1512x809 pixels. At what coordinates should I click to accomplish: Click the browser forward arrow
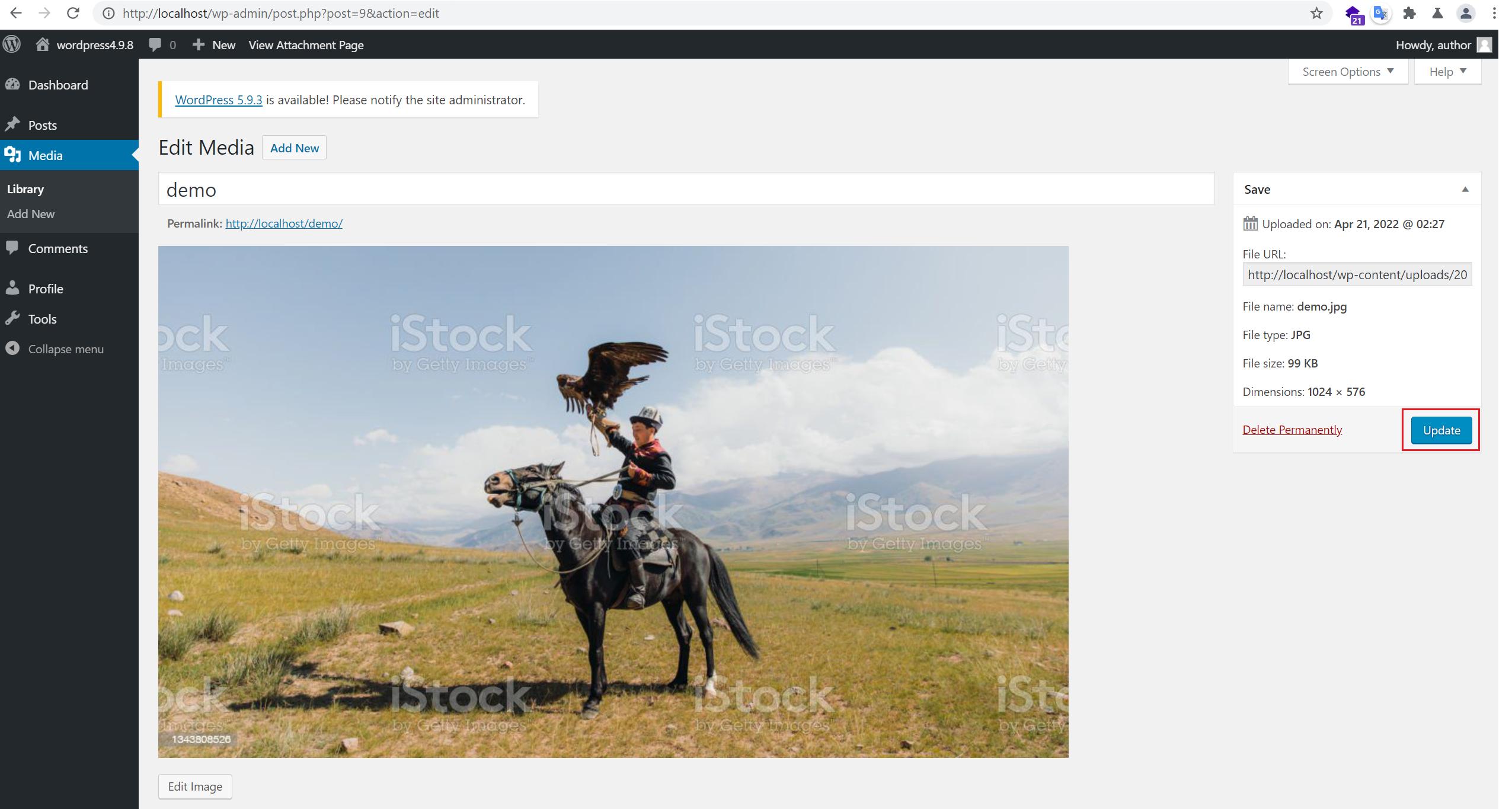coord(44,13)
